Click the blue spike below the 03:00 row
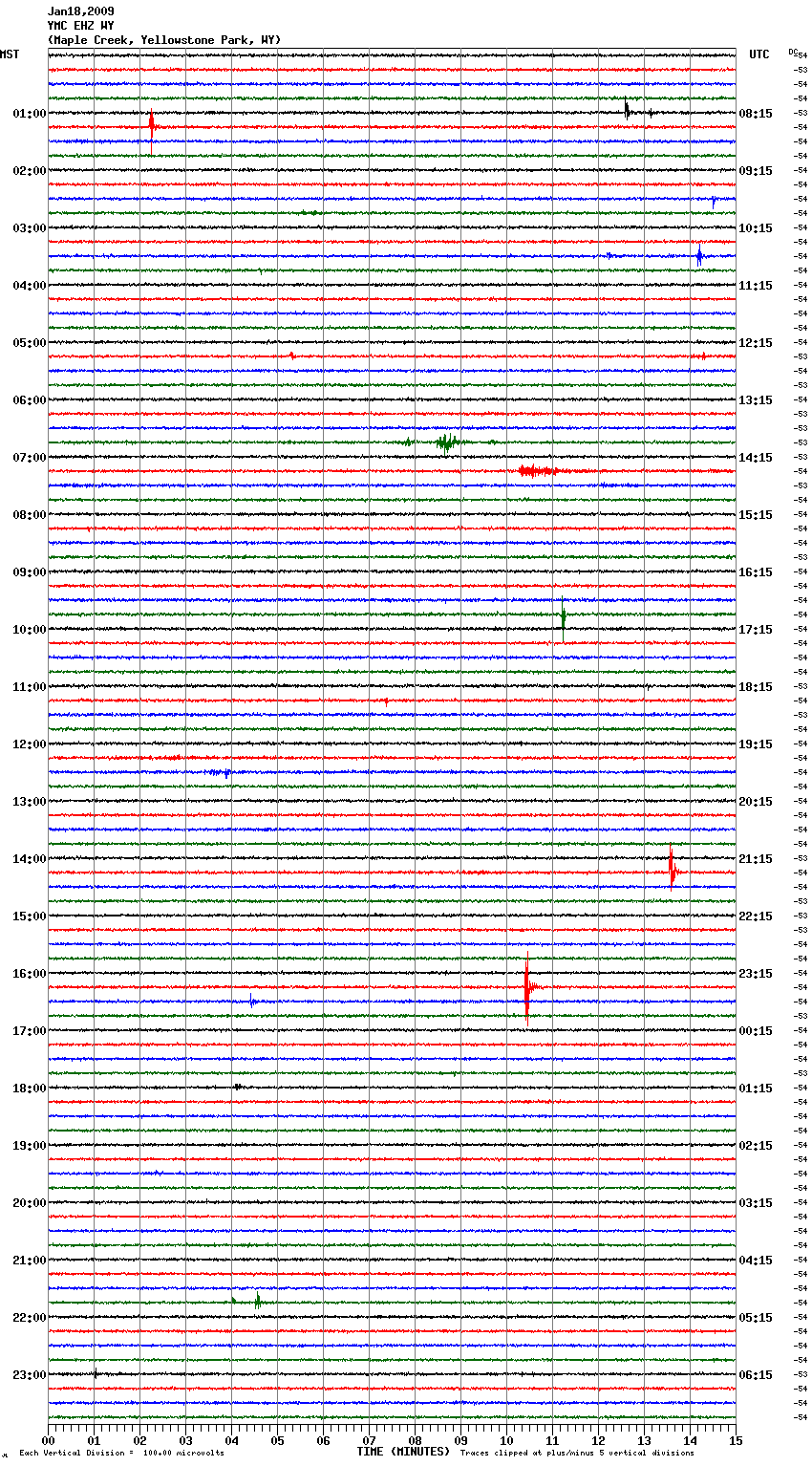Image resolution: width=812 pixels, height=1466 pixels. point(699,256)
